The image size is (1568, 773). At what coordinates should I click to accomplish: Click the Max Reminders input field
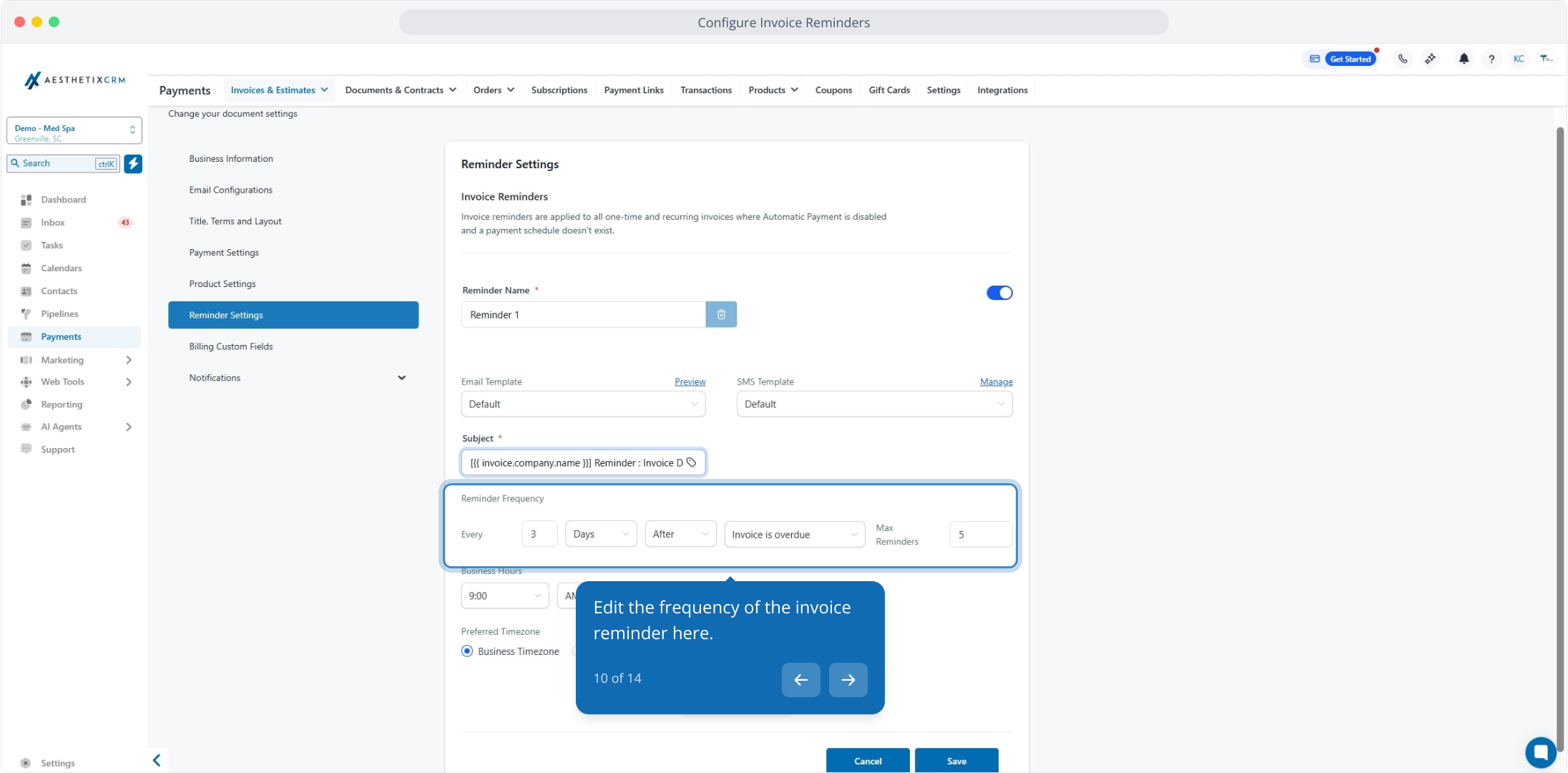980,535
